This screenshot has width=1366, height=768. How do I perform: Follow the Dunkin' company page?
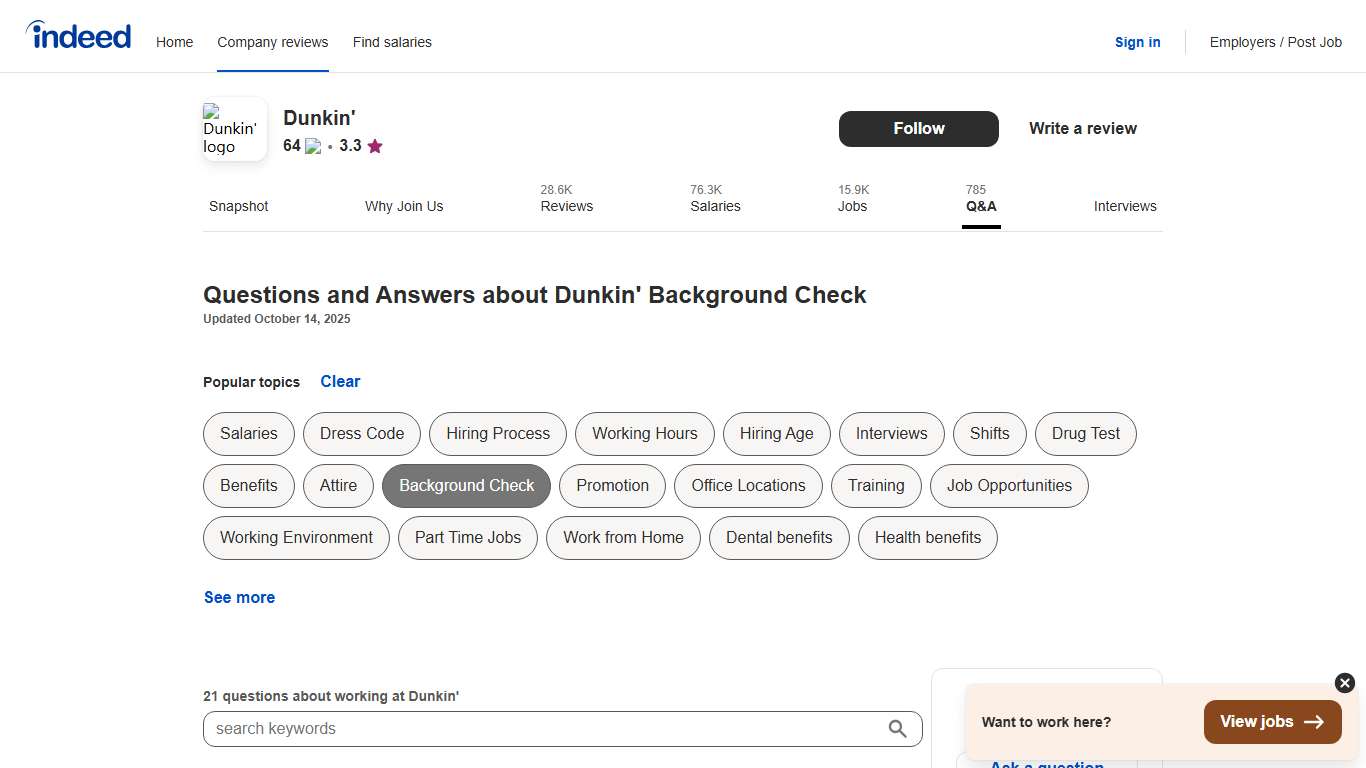918,129
